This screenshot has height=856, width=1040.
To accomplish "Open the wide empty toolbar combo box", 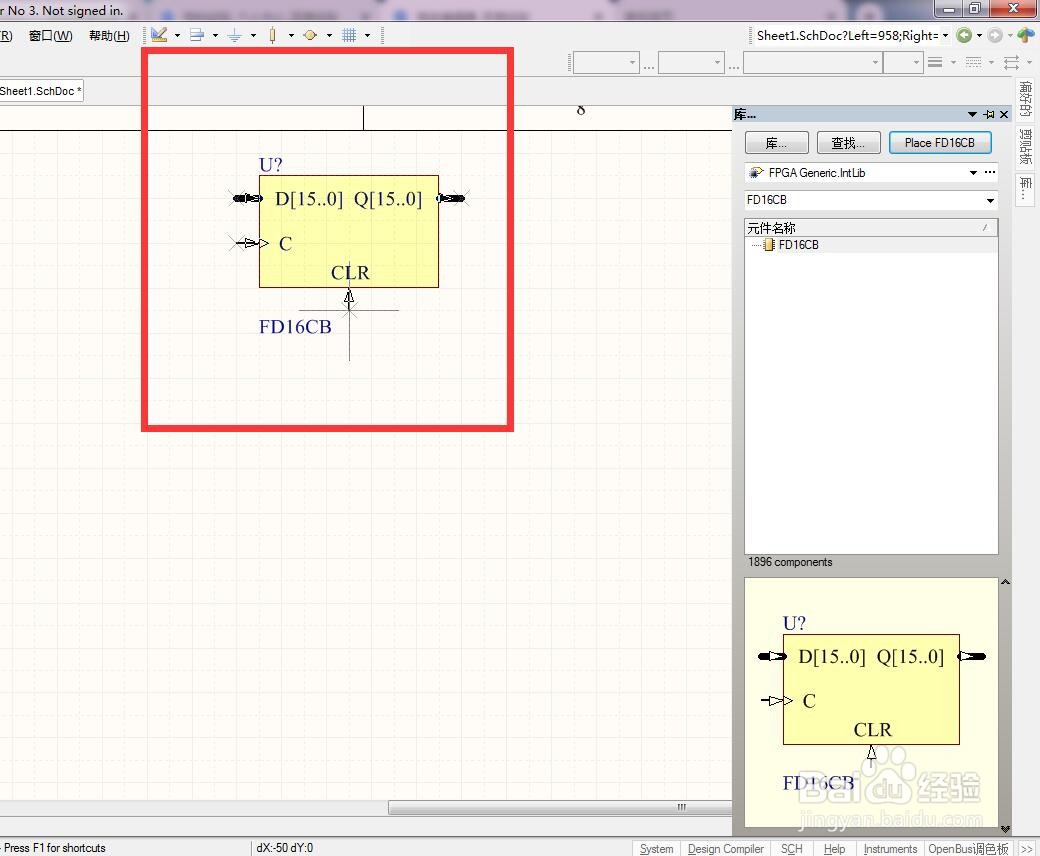I will [812, 62].
